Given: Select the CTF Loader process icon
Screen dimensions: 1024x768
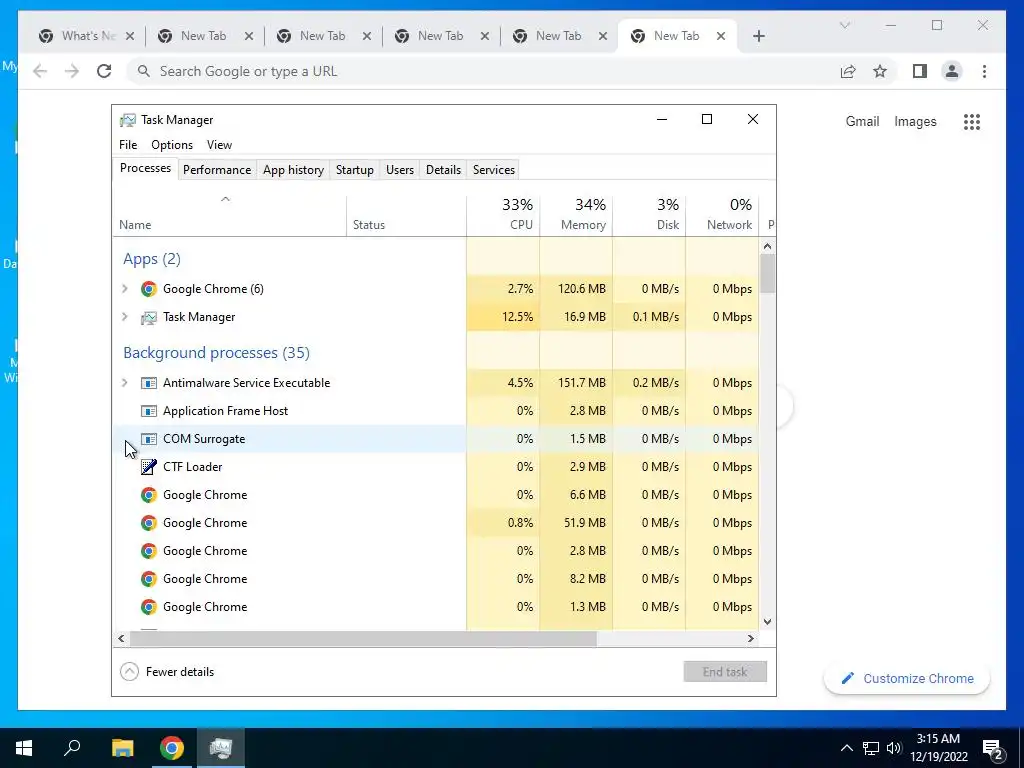Looking at the screenshot, I should coord(149,467).
